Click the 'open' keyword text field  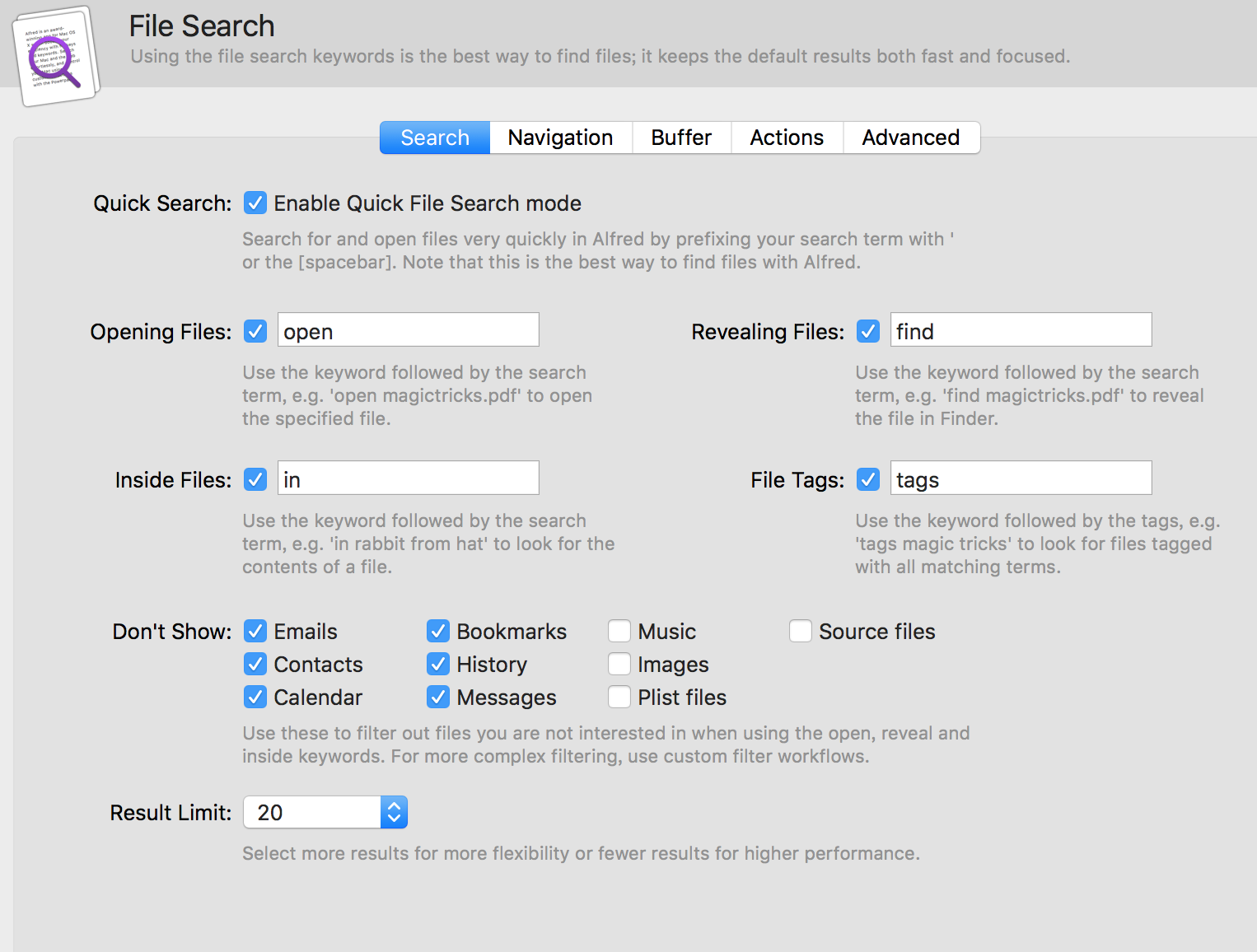coord(408,330)
